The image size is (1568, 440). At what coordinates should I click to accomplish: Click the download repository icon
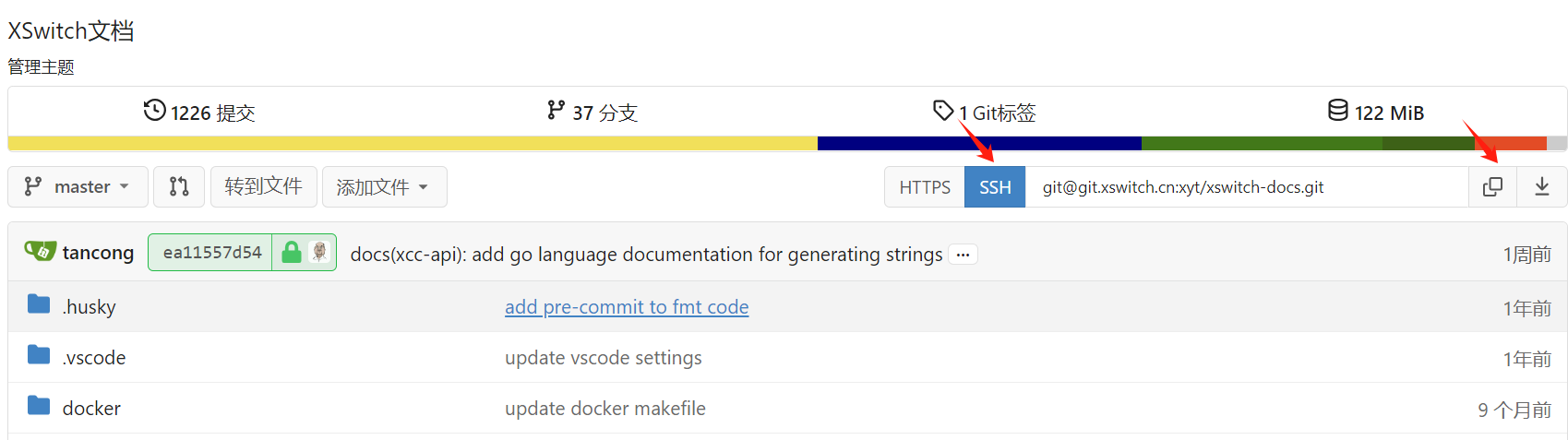point(1541,187)
